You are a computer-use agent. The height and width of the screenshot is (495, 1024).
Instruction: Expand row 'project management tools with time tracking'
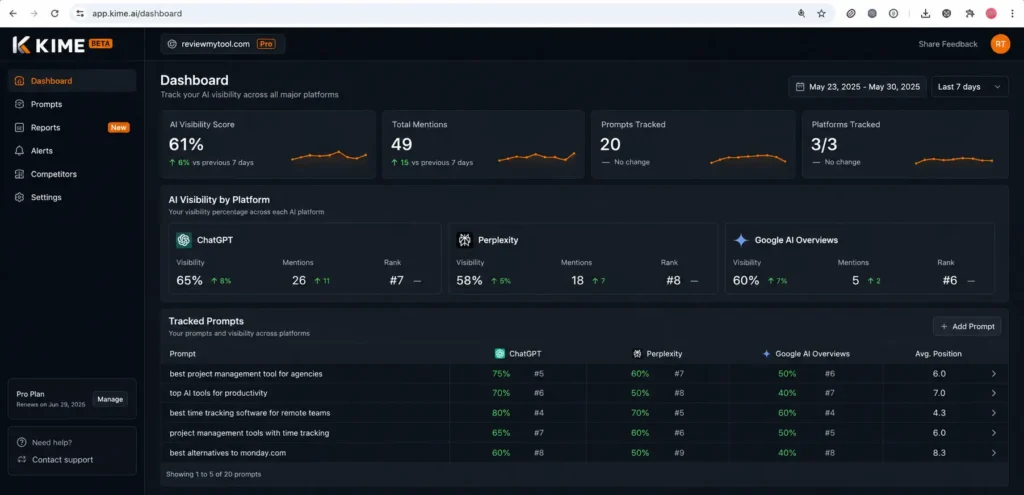click(993, 433)
